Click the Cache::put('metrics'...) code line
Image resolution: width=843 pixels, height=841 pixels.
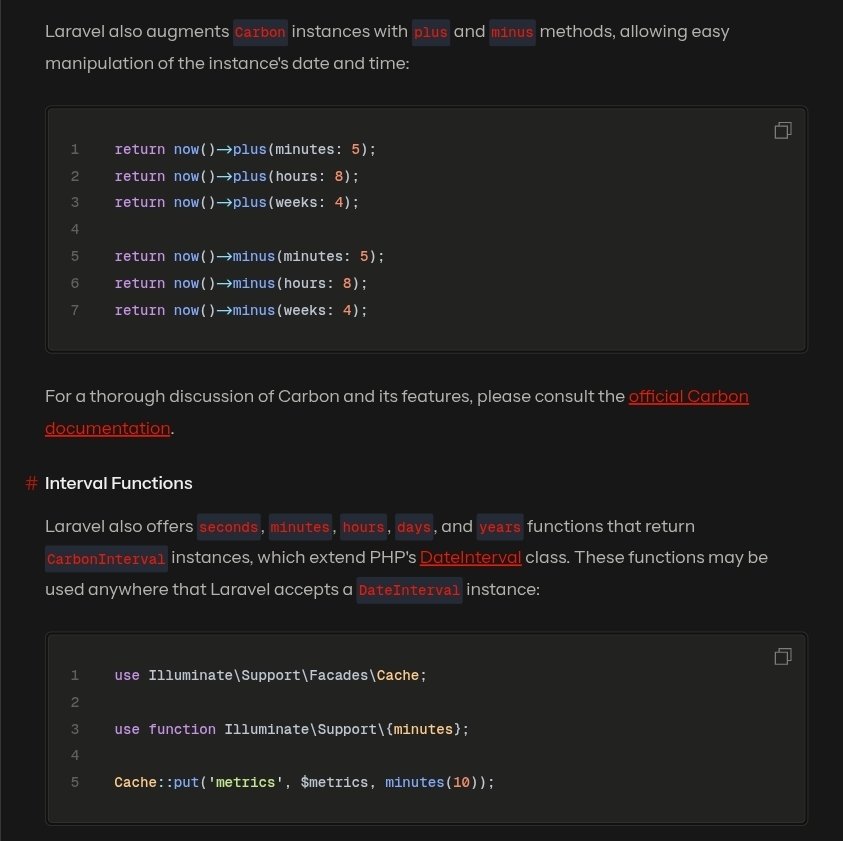pyautogui.click(x=304, y=782)
